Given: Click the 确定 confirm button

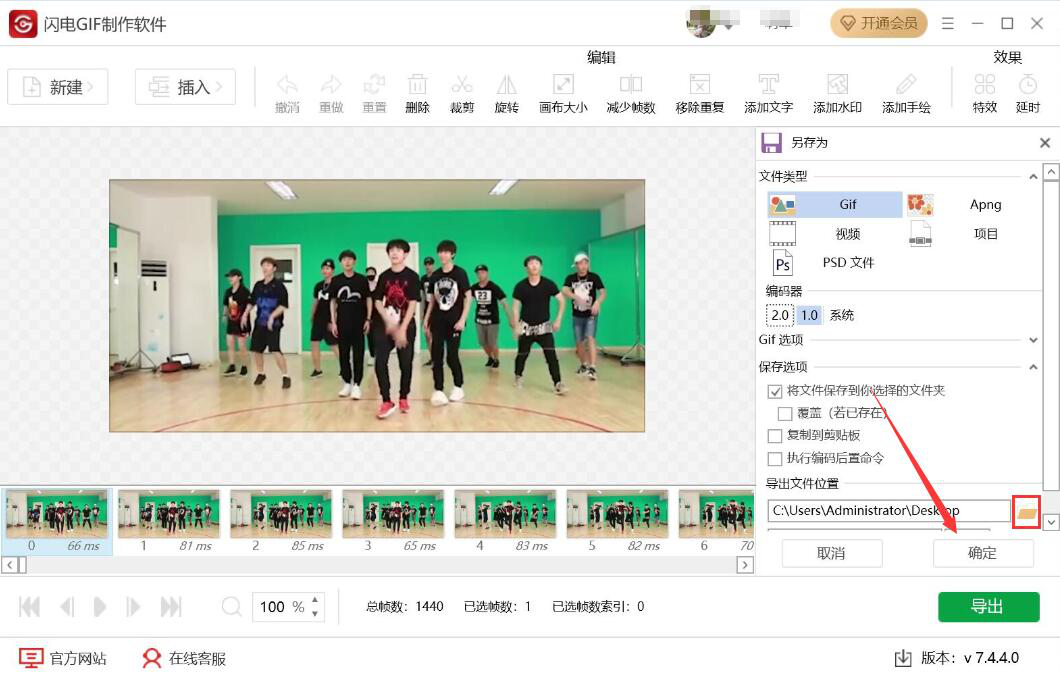Looking at the screenshot, I should pyautogui.click(x=982, y=553).
